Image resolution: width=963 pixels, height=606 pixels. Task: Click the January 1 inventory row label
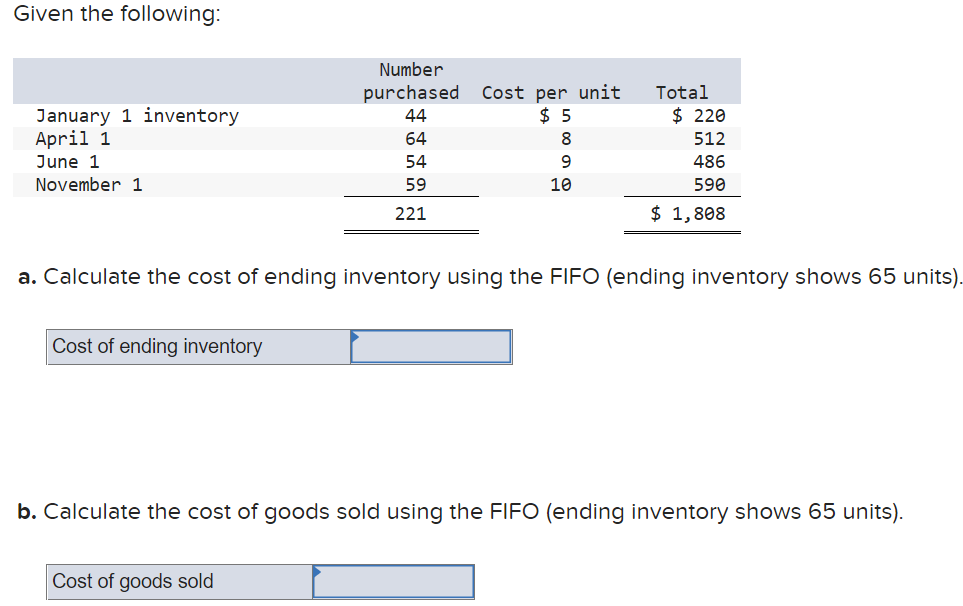click(x=138, y=115)
